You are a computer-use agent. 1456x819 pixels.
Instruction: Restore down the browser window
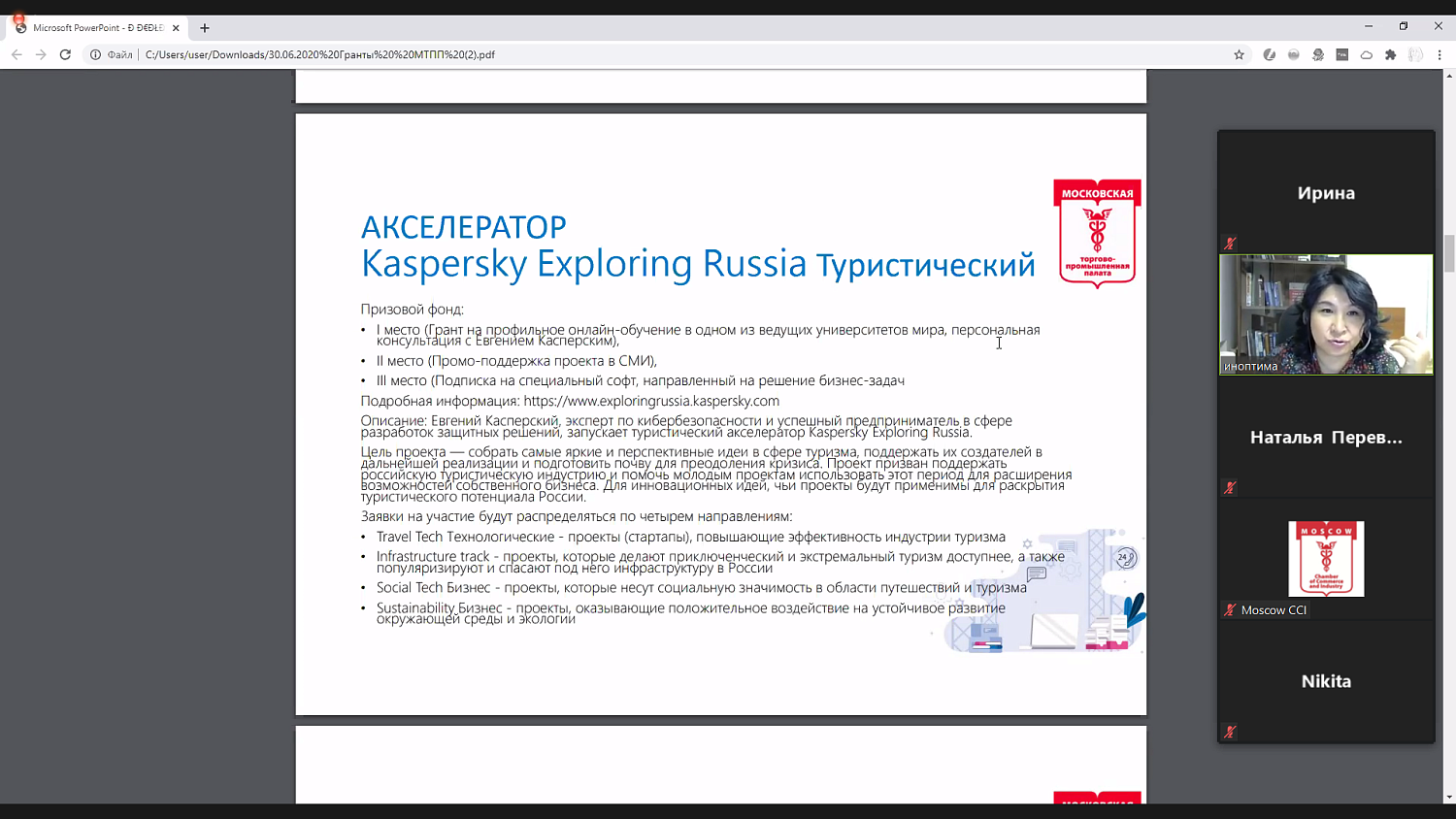click(1404, 26)
